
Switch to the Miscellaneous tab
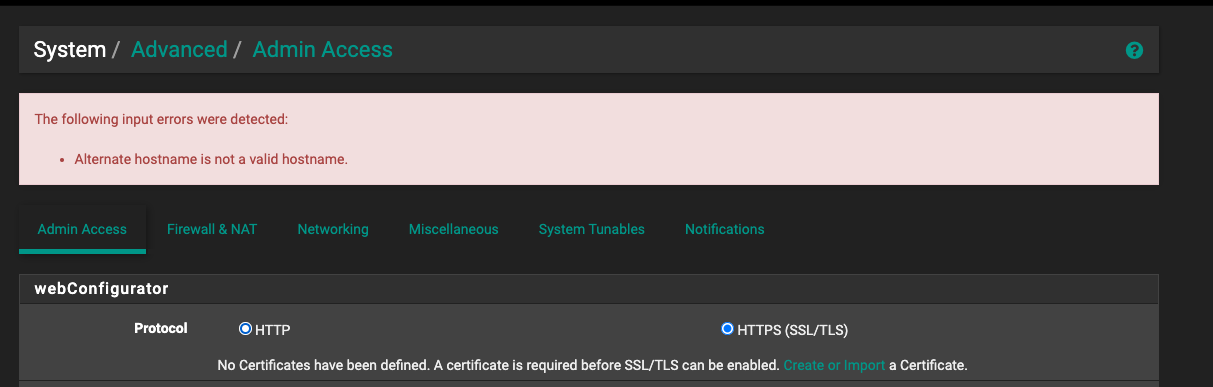453,229
